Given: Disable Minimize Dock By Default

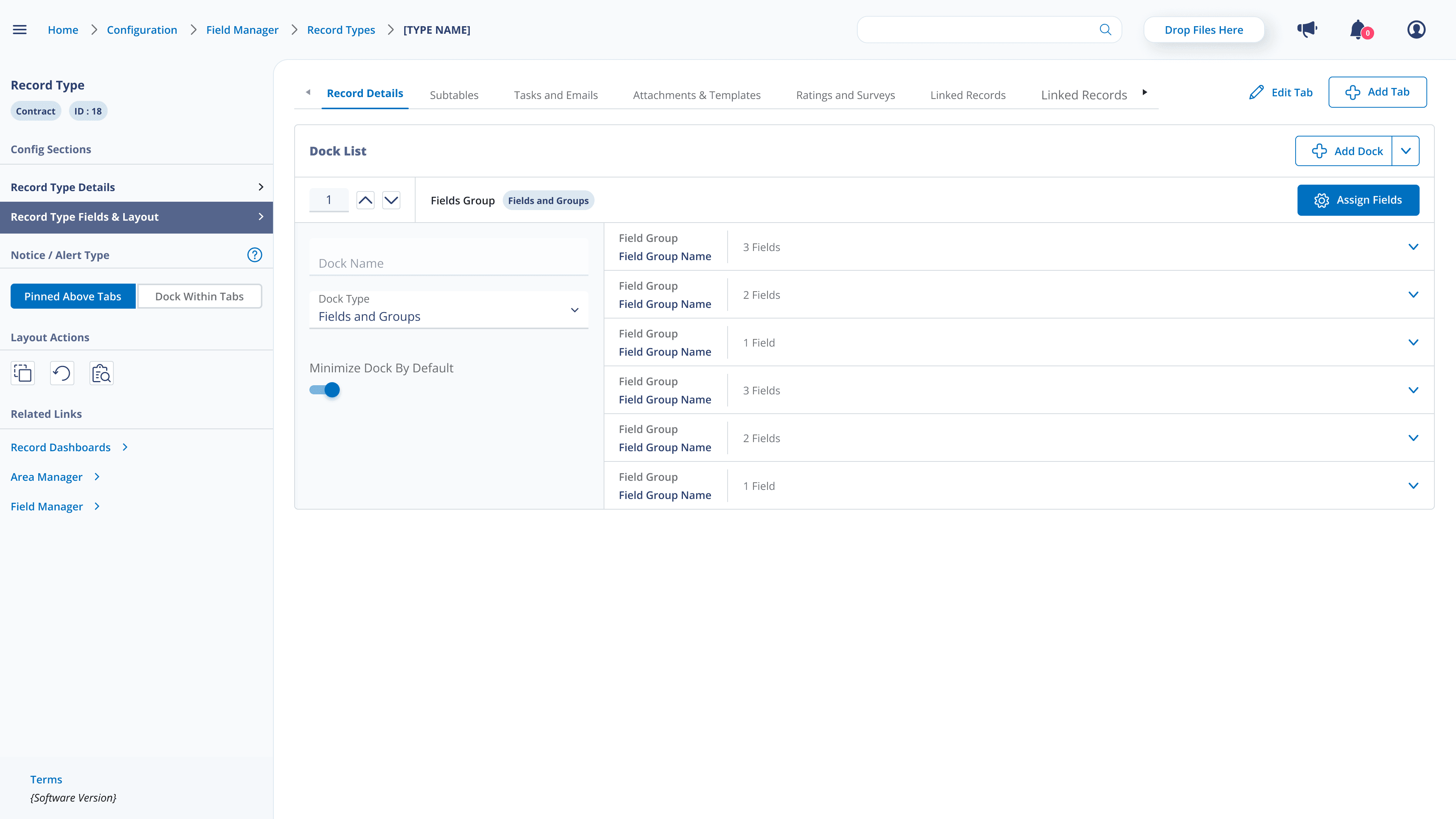Looking at the screenshot, I should click(325, 389).
